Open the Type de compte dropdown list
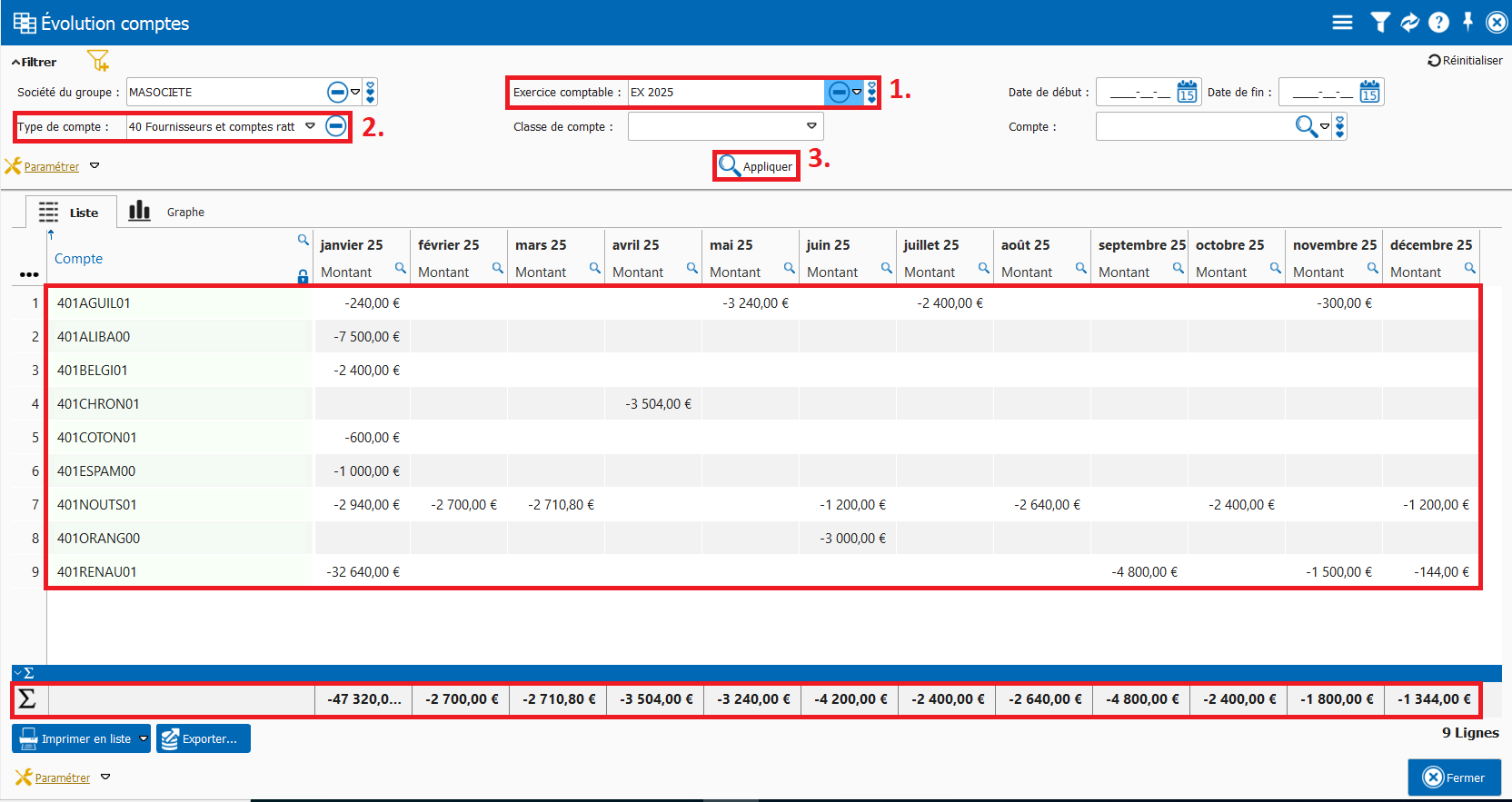The height and width of the screenshot is (802, 1512). click(310, 126)
